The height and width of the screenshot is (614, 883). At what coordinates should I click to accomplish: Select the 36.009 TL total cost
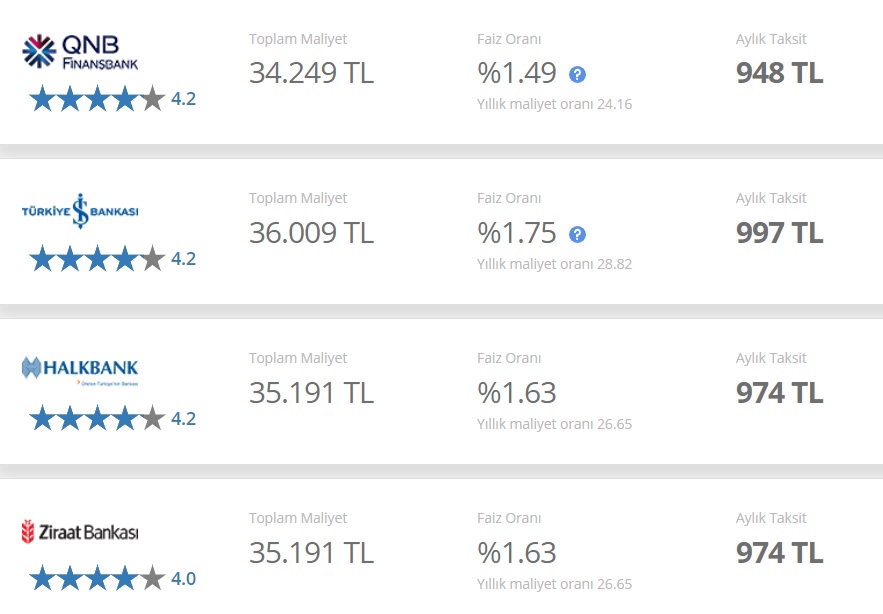coord(311,233)
